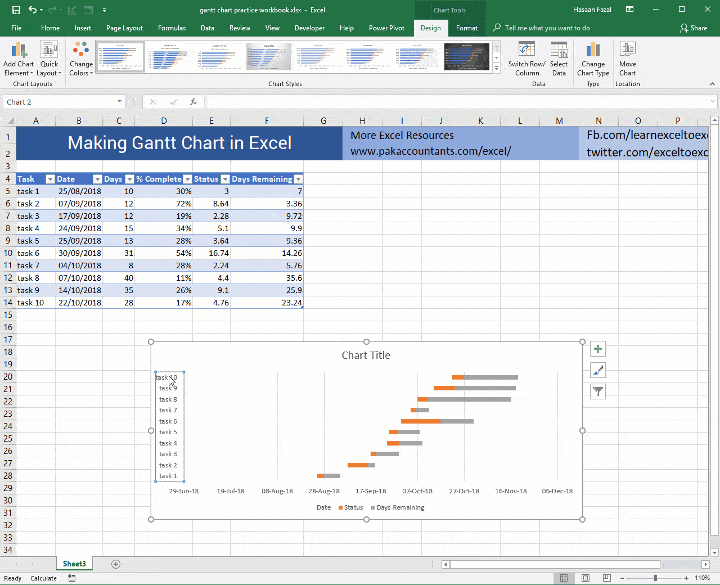
Task: Click the macro record icon in status bar
Action: coord(72,579)
